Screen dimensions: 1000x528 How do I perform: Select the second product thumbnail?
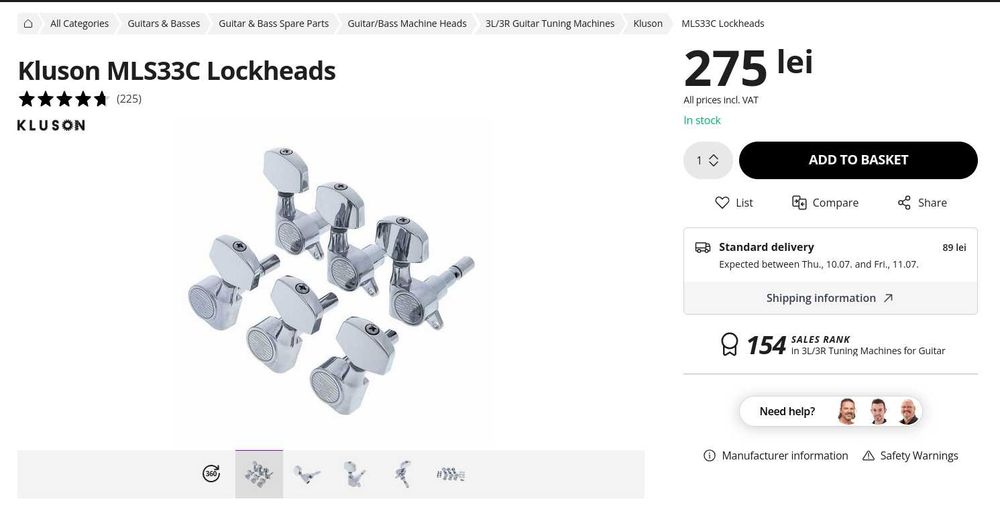point(307,474)
